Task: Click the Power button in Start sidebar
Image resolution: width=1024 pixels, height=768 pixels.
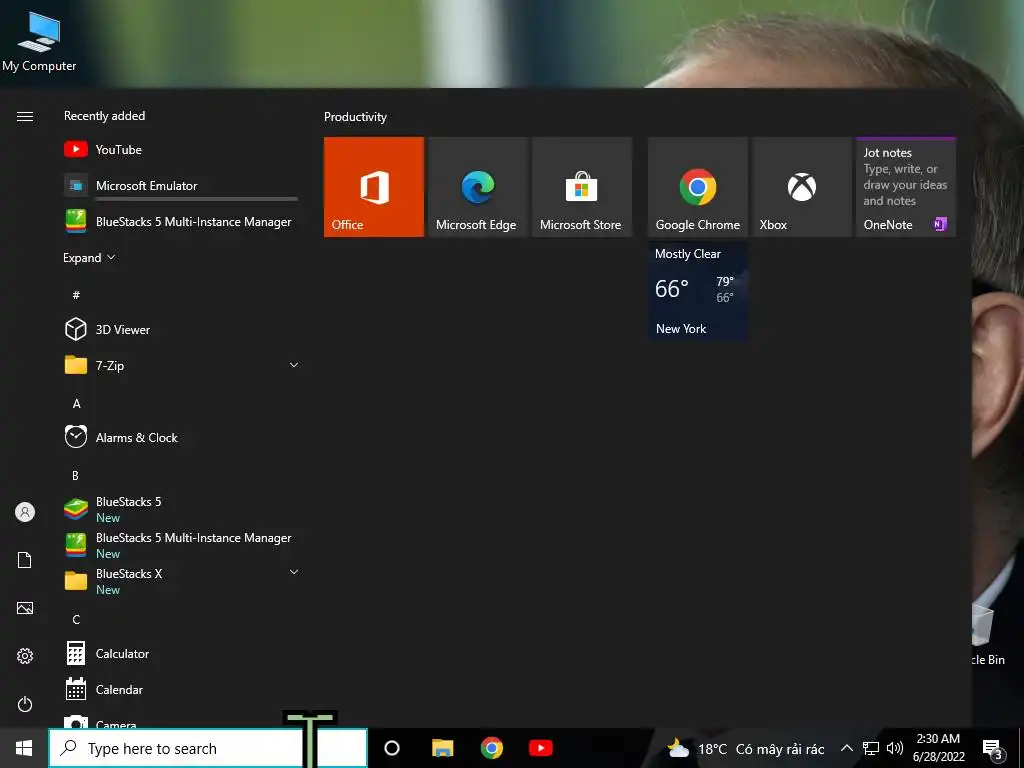Action: pyautogui.click(x=25, y=704)
